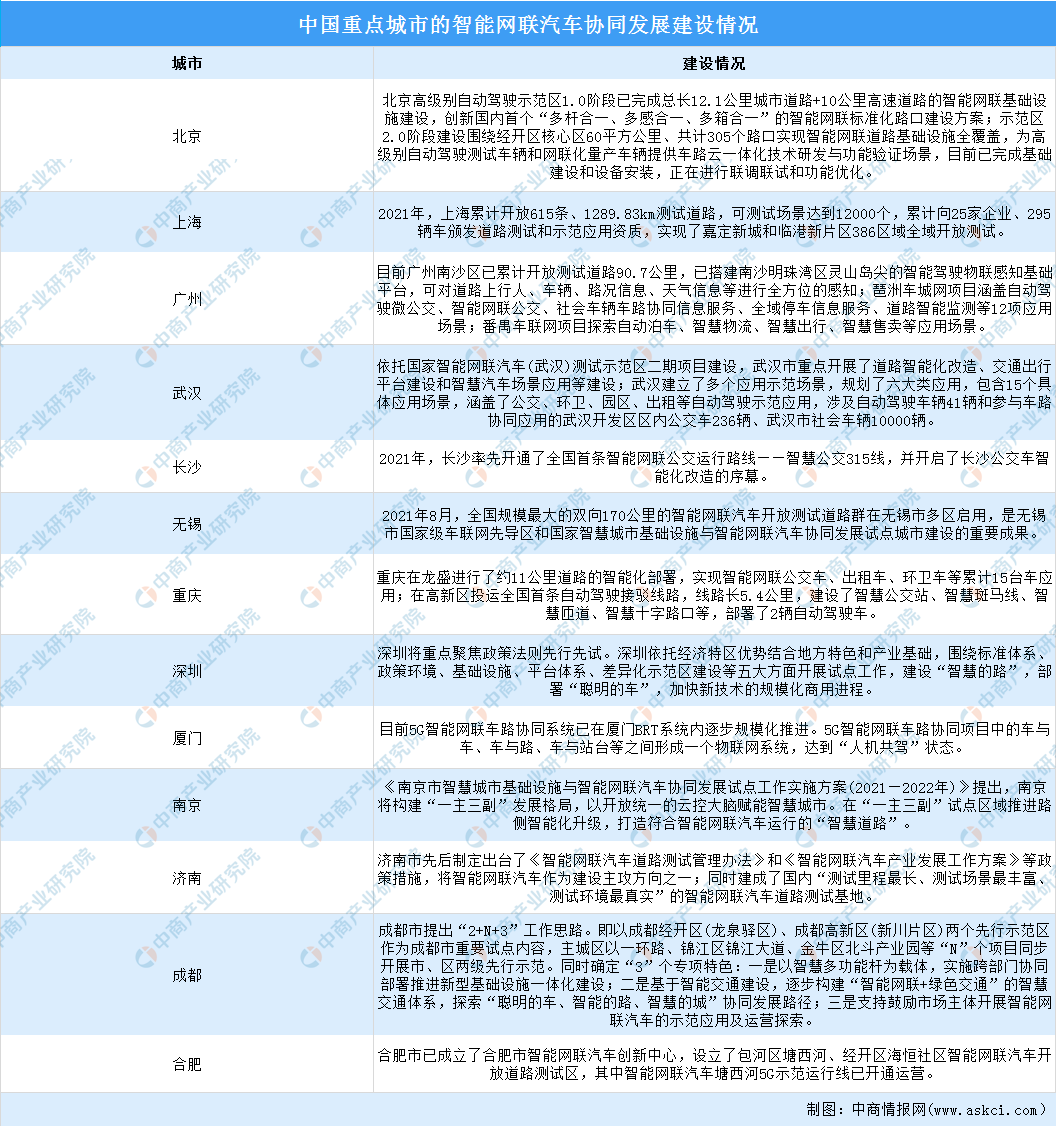Screen dimensions: 1056x1126
Task: Click the 深圳 city cell
Action: [x=187, y=671]
